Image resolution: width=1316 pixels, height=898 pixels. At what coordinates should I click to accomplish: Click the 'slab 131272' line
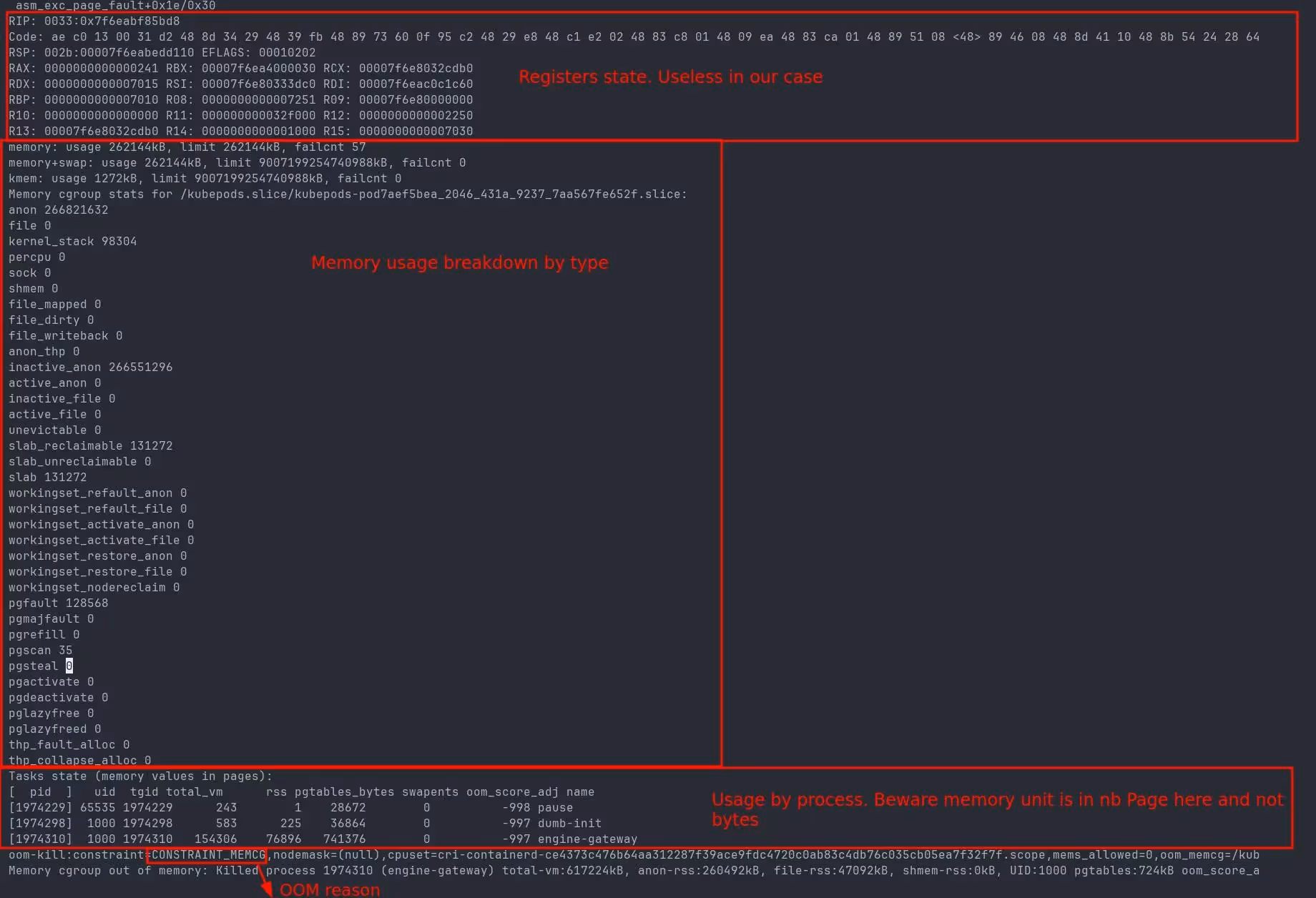tap(48, 478)
